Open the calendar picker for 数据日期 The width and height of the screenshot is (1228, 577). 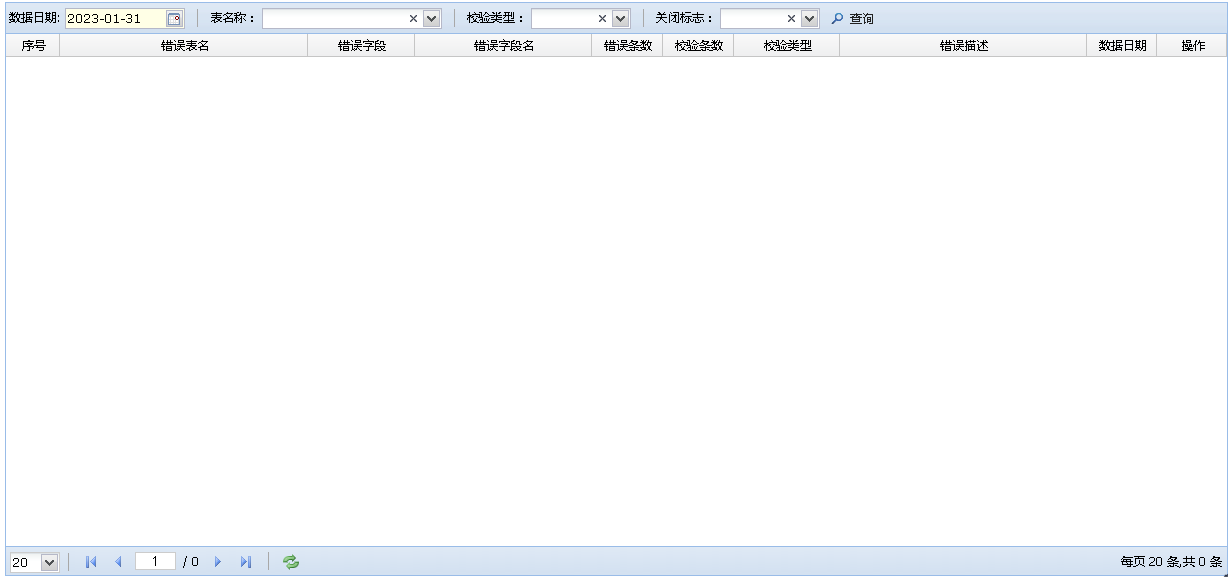(x=174, y=18)
